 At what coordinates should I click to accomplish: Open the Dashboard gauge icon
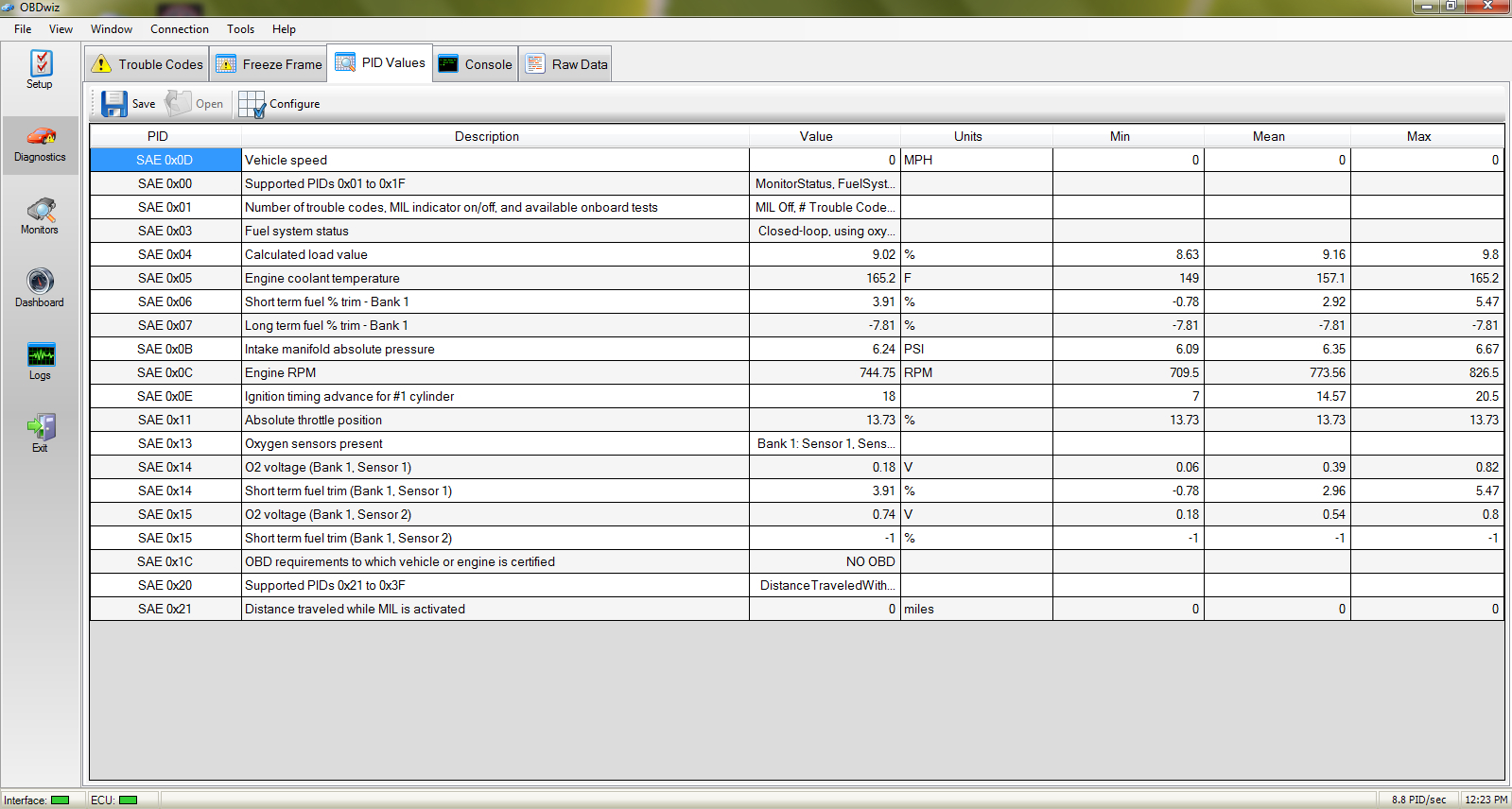pos(40,281)
